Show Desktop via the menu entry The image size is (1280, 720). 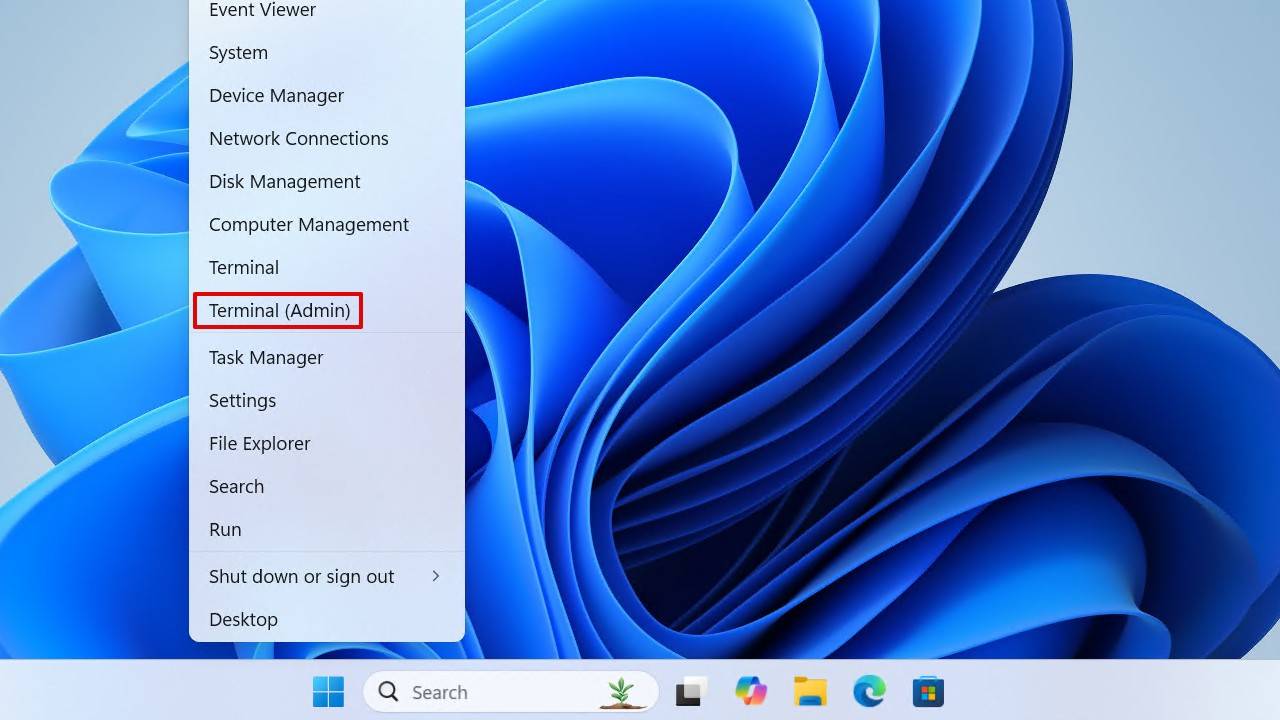pos(243,620)
